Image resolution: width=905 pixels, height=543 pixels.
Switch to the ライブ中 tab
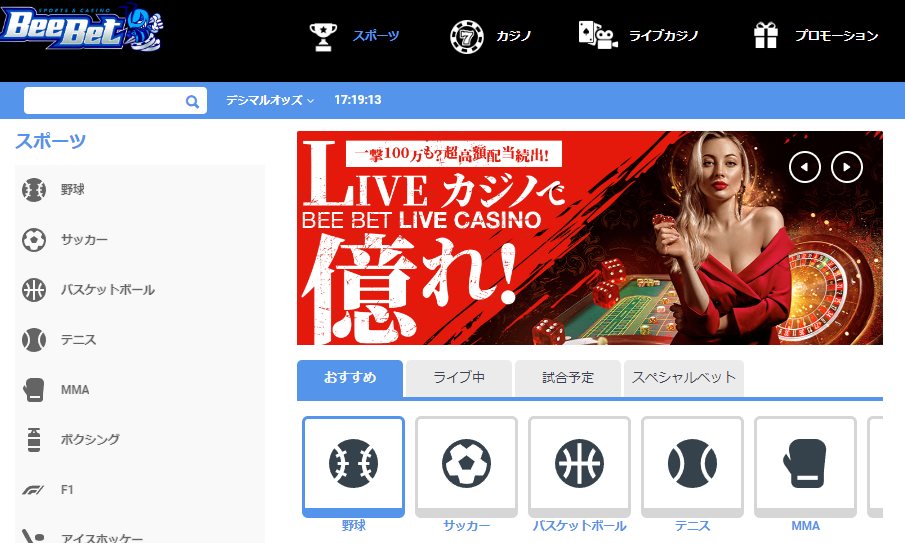459,378
